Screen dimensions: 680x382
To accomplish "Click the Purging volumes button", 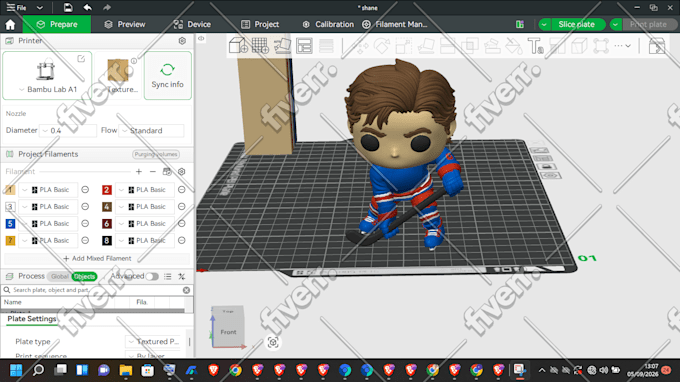I will pyautogui.click(x=156, y=154).
